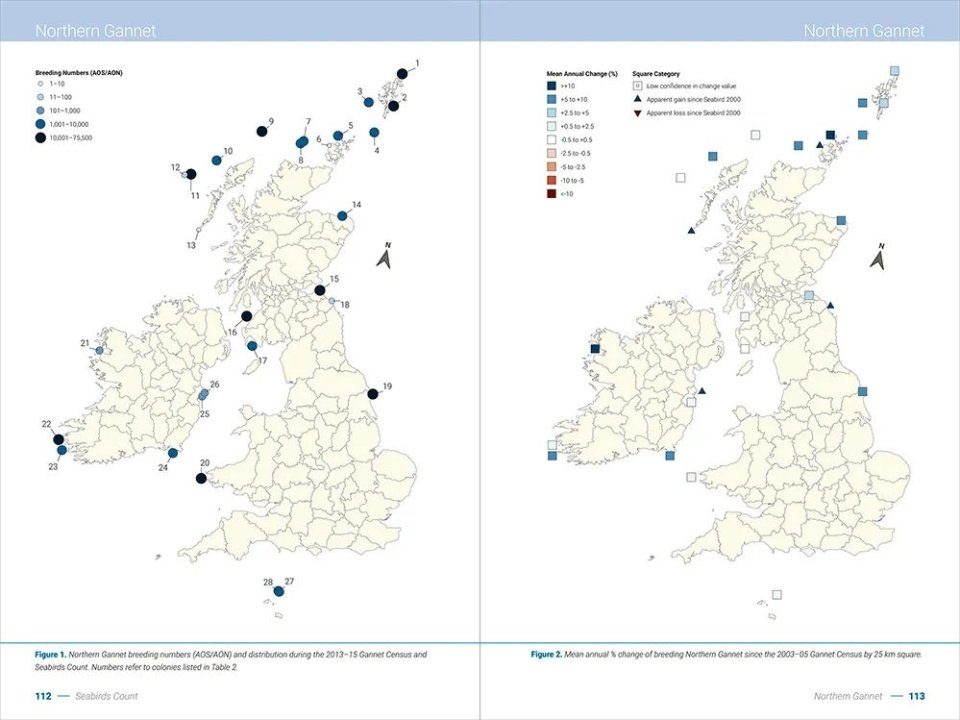The height and width of the screenshot is (720, 960).
Task: Click the 10,001–75,500 legend symbol
Action: click(40, 137)
